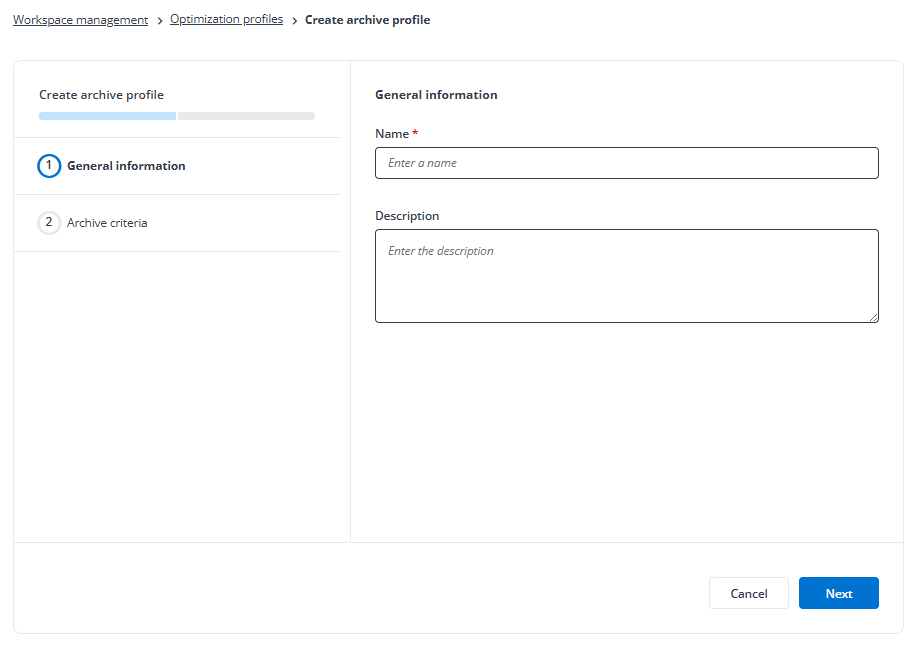This screenshot has height=648, width=921.
Task: Click the filled segment of the progress bar
Action: [x=107, y=115]
